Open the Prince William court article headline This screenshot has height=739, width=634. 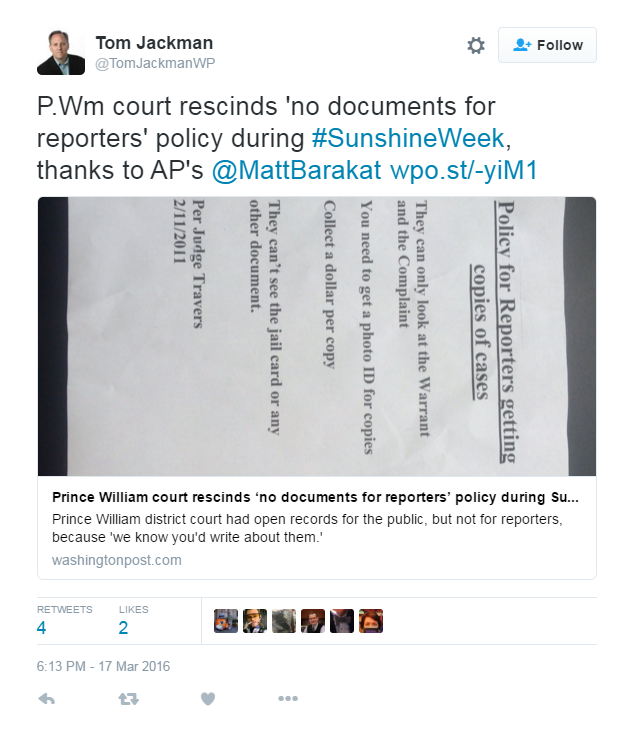(315, 497)
